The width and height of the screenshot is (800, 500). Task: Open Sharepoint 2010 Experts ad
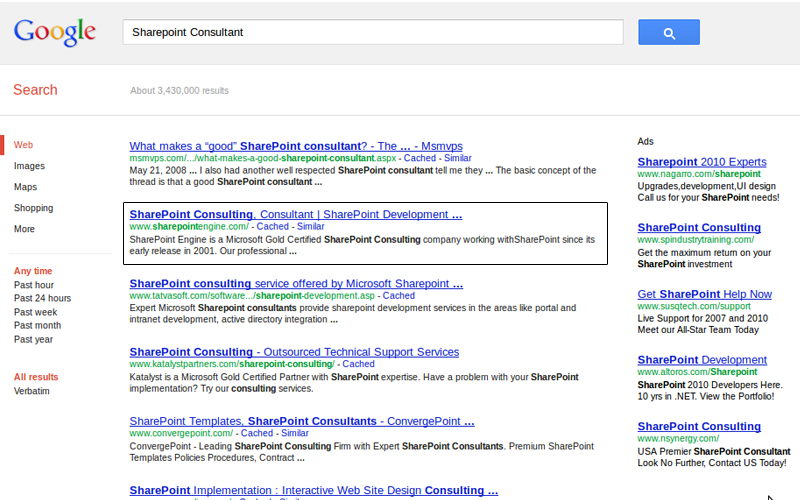coord(702,162)
